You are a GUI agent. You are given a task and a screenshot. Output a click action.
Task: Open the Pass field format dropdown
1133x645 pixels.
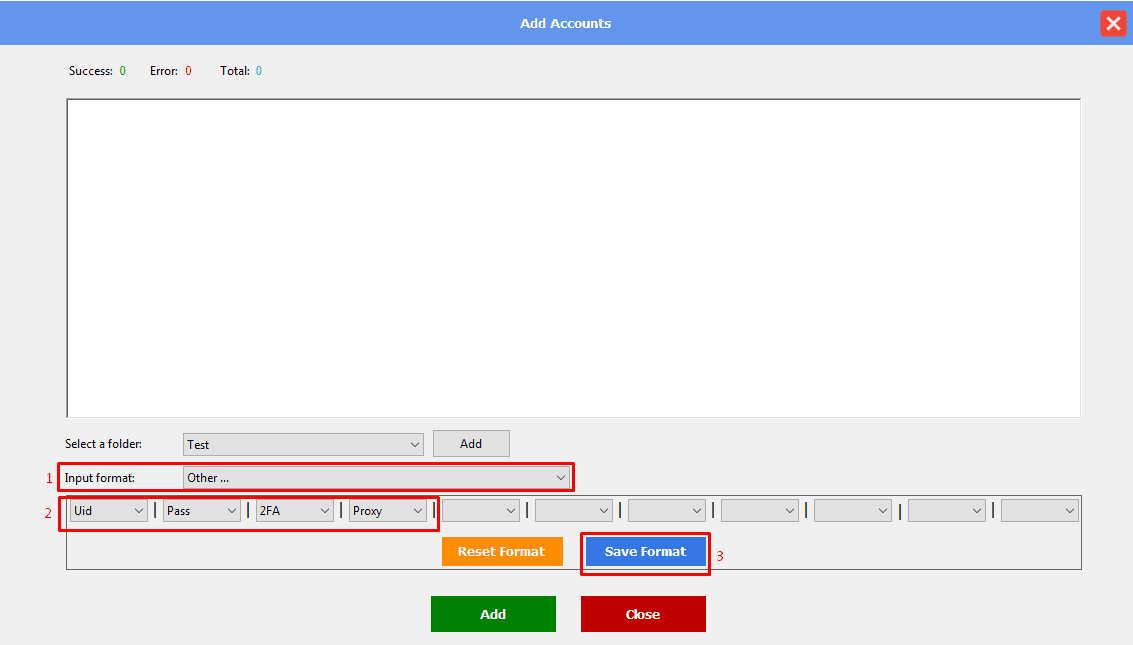(202, 511)
